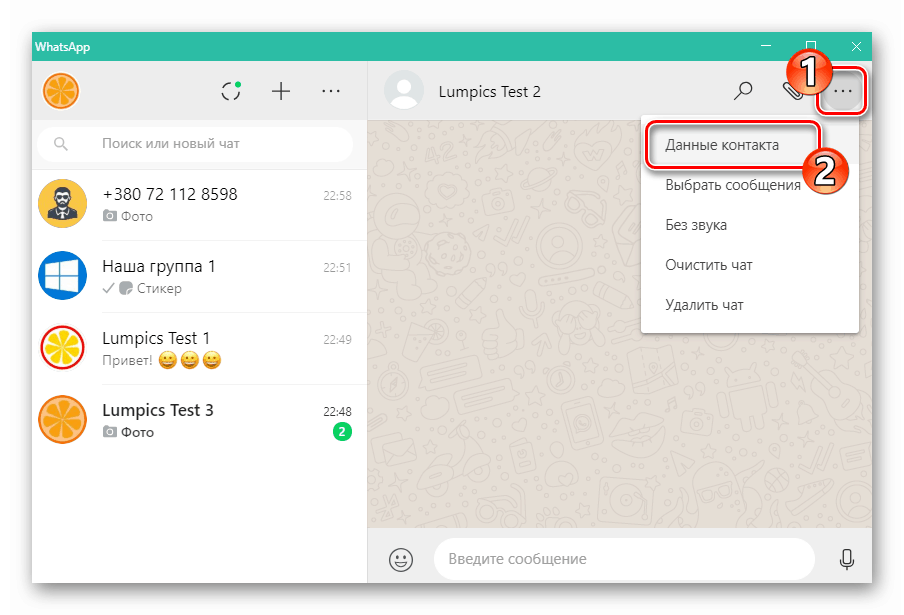The width and height of the screenshot is (904, 615).
Task: Click the 22:51 timestamp
Action: 337,267
